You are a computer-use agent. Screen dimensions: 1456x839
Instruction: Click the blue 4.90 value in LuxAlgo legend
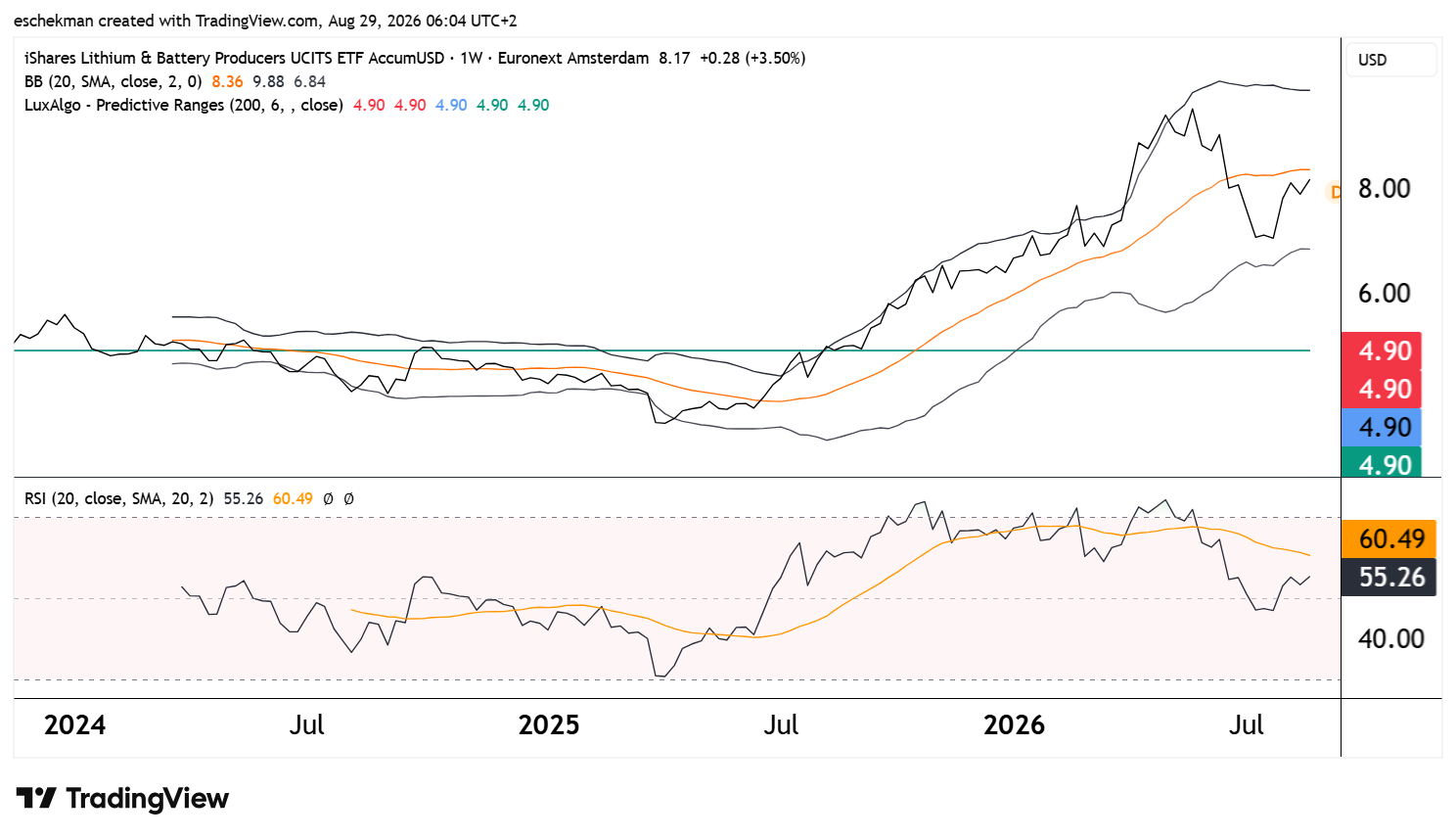(x=451, y=105)
